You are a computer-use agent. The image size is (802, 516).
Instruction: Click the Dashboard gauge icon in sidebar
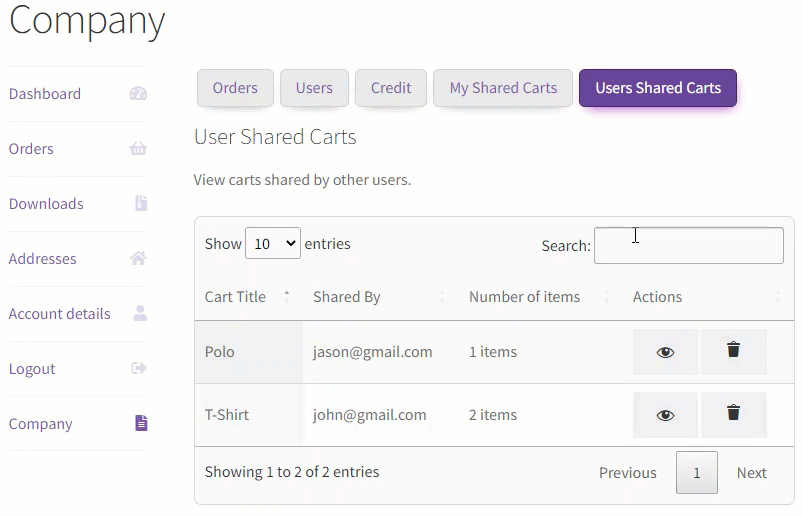coord(138,94)
